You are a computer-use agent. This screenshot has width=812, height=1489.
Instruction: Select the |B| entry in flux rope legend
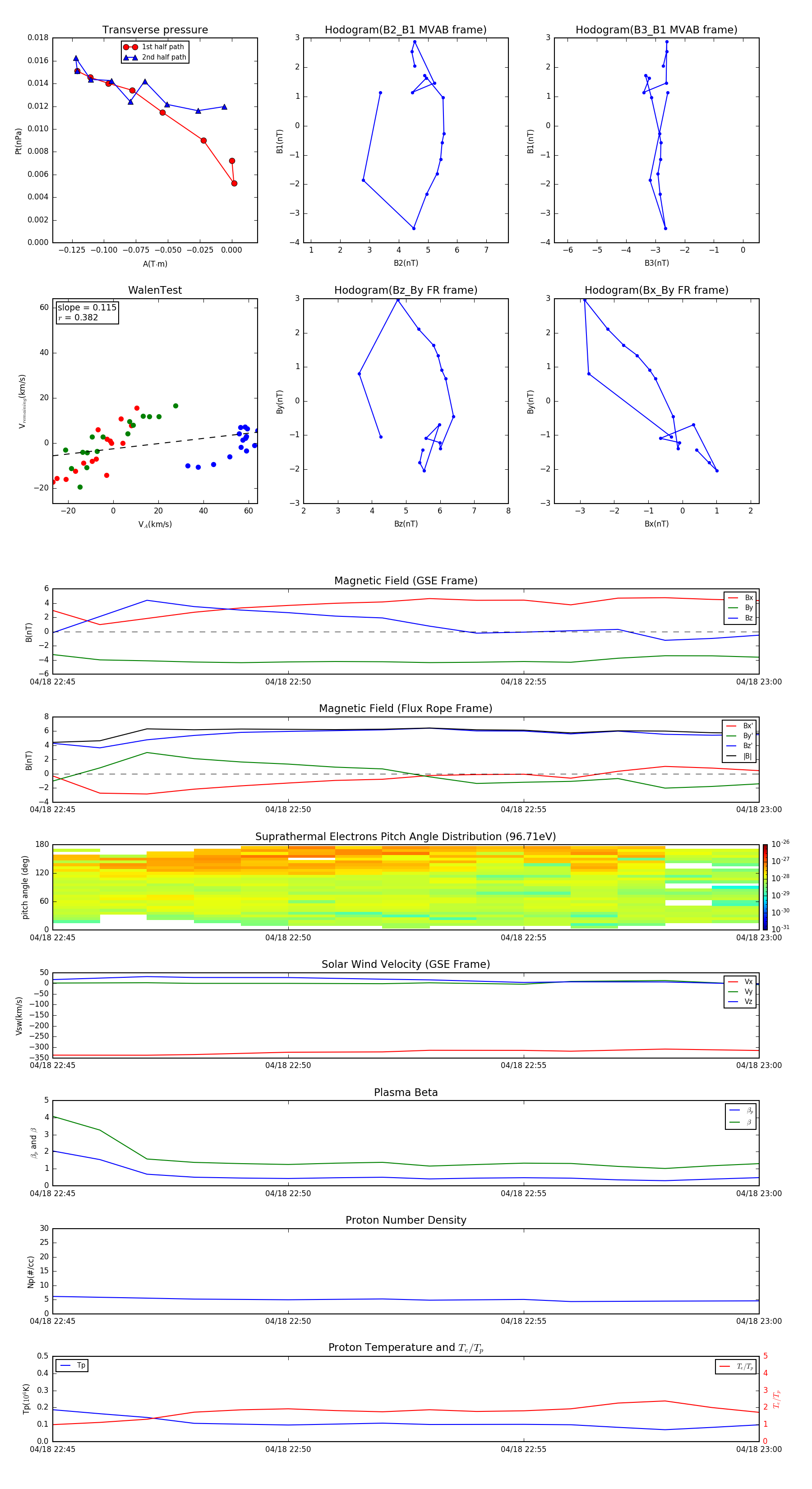(740, 756)
